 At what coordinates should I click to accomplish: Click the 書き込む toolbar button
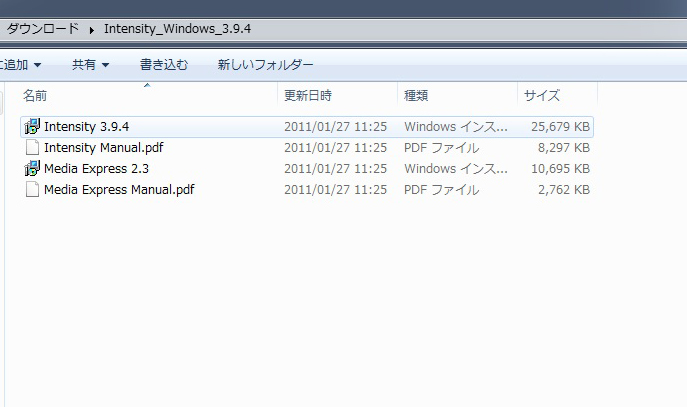pyautogui.click(x=164, y=65)
